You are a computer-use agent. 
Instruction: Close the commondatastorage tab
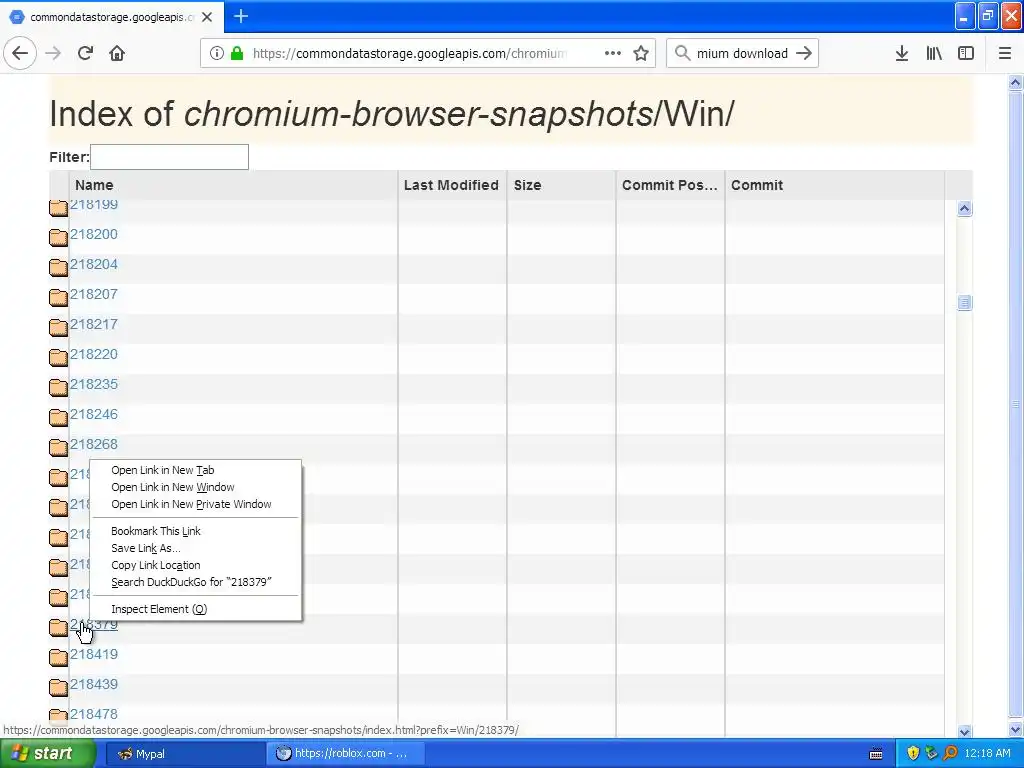point(207,17)
